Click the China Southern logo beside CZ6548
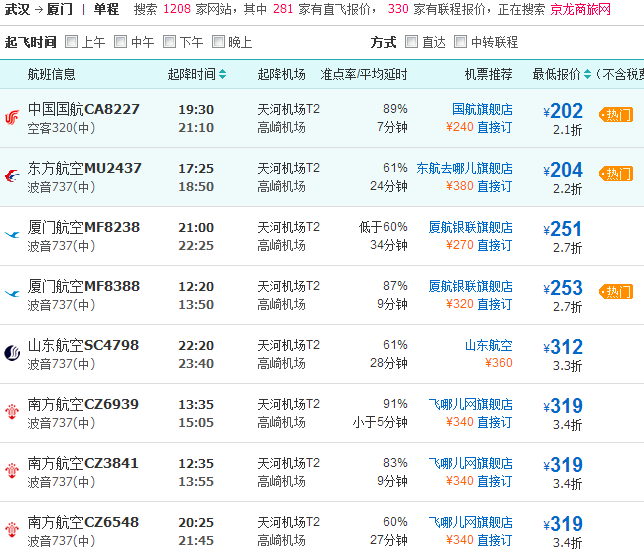 tap(12, 530)
